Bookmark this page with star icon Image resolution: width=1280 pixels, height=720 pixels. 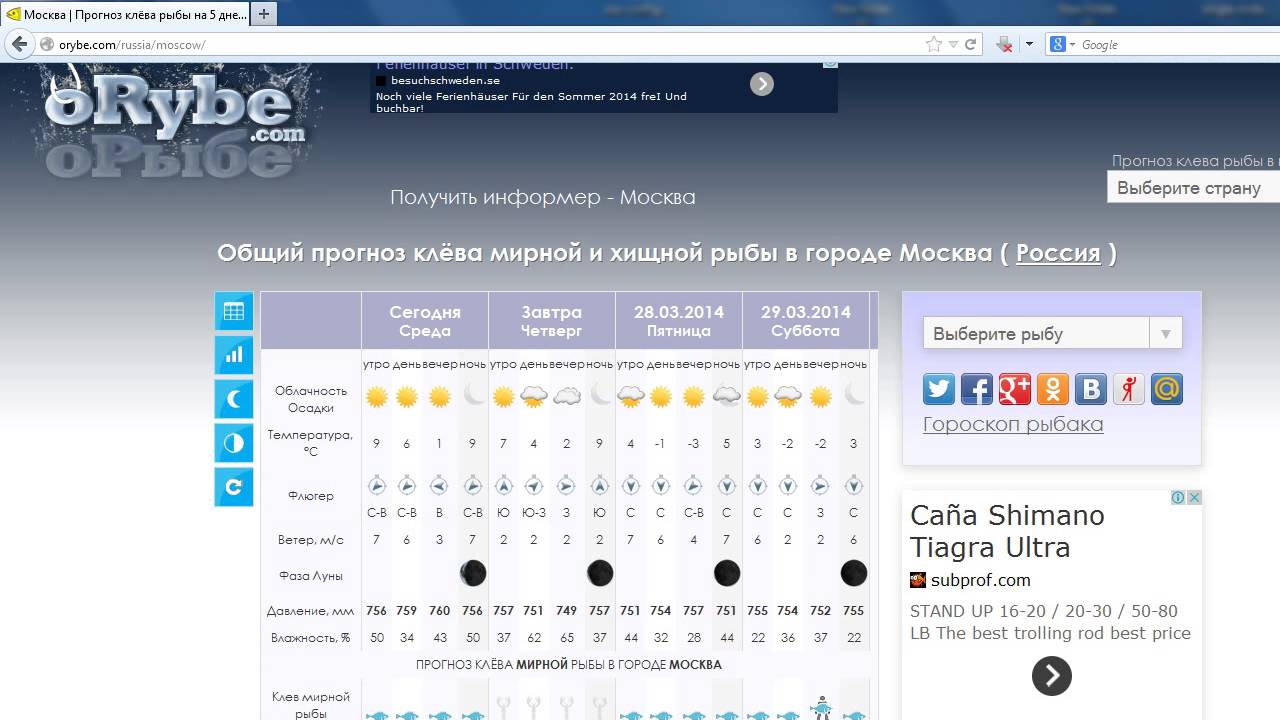point(934,44)
